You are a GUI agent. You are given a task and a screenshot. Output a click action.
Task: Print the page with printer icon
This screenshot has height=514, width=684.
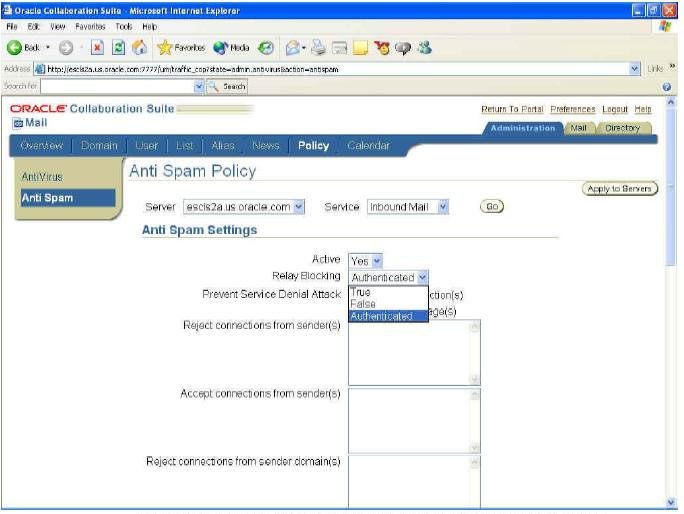pyautogui.click(x=318, y=48)
